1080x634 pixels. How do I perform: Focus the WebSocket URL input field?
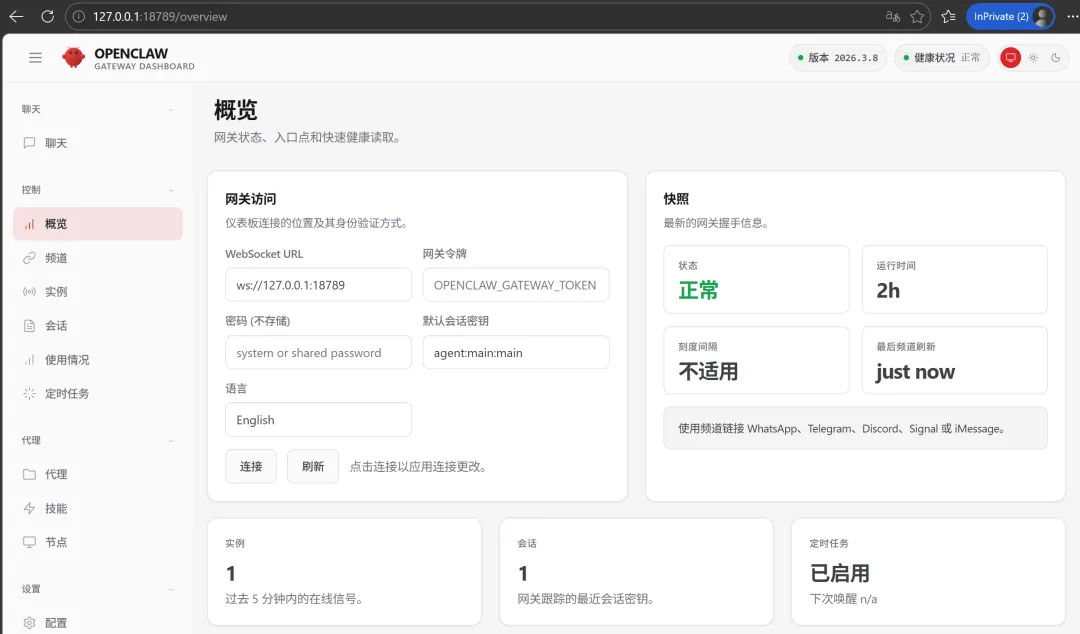coord(318,285)
